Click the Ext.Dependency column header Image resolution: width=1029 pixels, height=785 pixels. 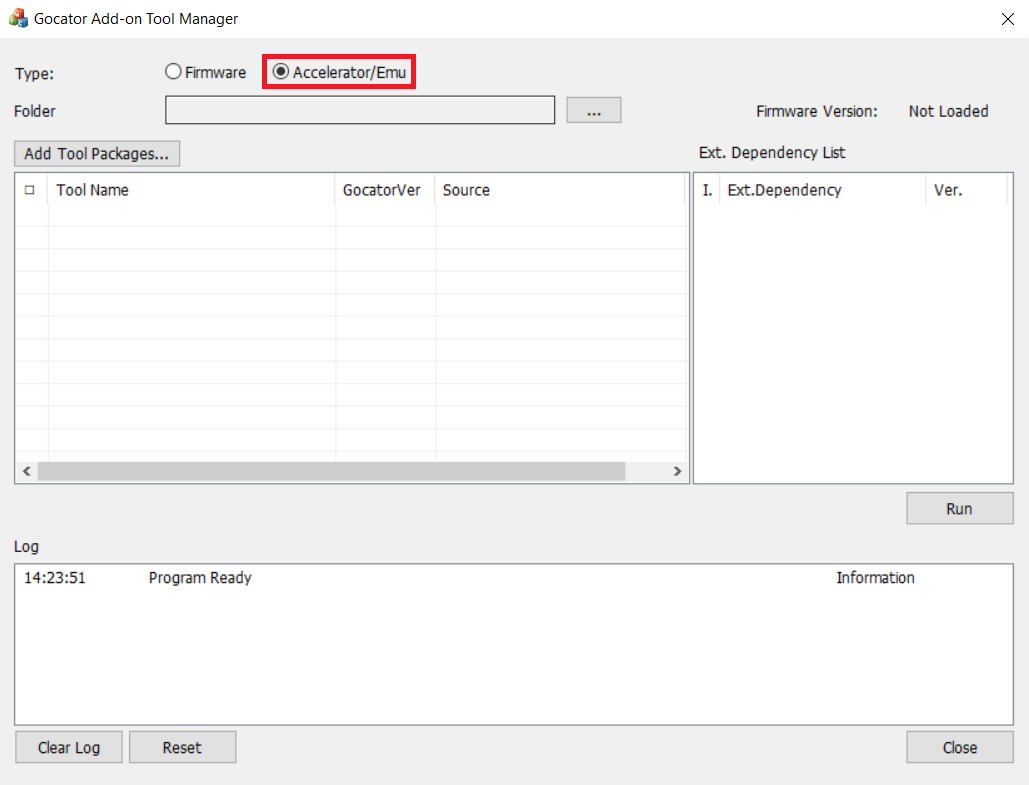pos(823,190)
